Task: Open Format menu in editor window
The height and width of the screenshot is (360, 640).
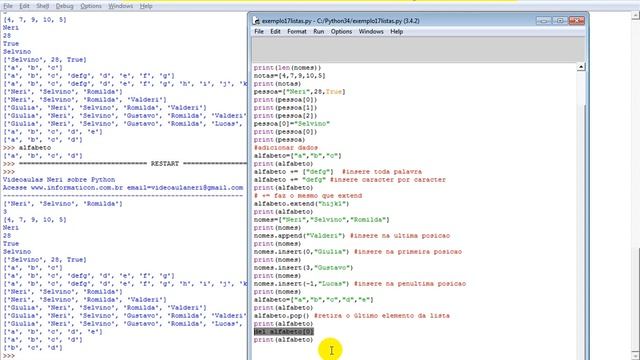Action: point(297,31)
